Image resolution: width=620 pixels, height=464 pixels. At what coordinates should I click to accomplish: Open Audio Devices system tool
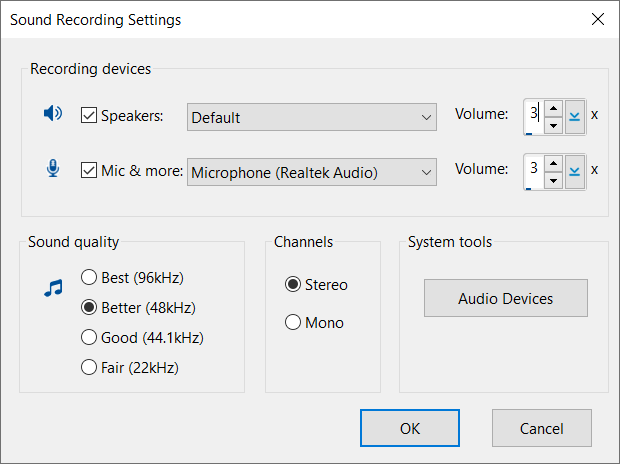click(505, 298)
